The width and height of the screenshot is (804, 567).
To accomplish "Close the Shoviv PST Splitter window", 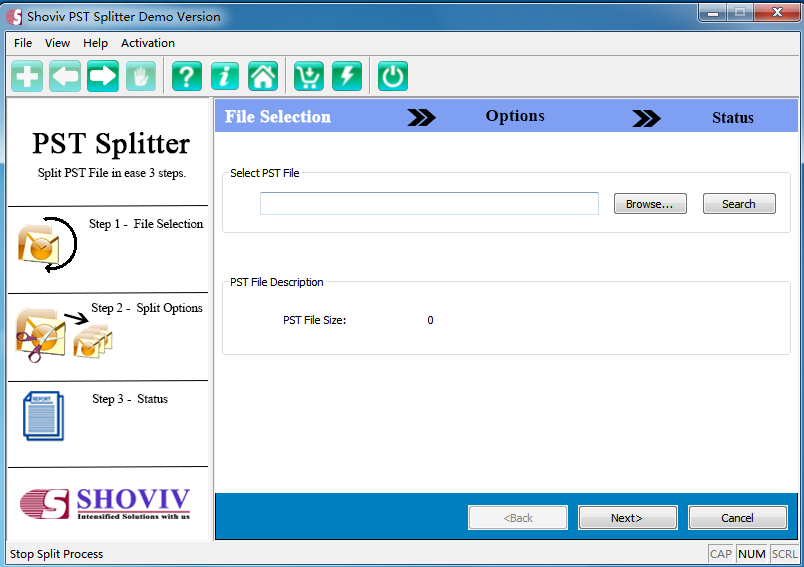I will 777,13.
